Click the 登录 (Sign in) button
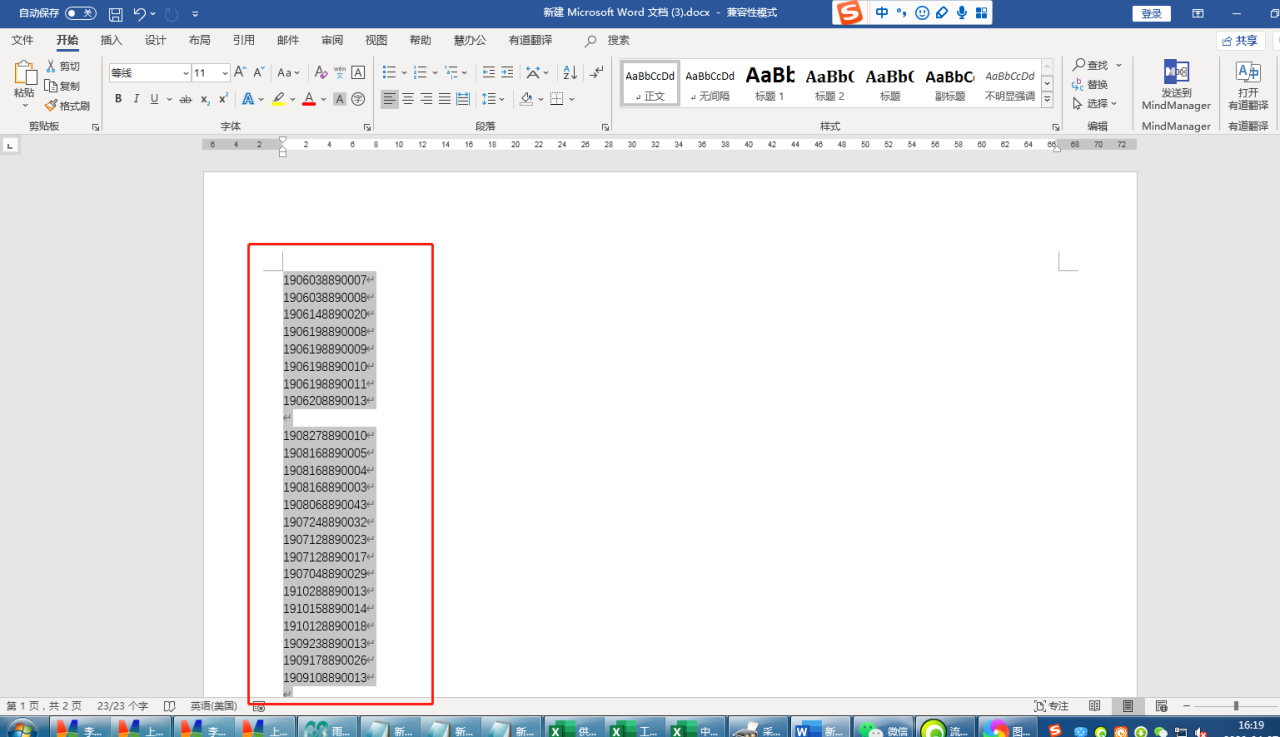The width and height of the screenshot is (1280, 737). click(x=1151, y=13)
